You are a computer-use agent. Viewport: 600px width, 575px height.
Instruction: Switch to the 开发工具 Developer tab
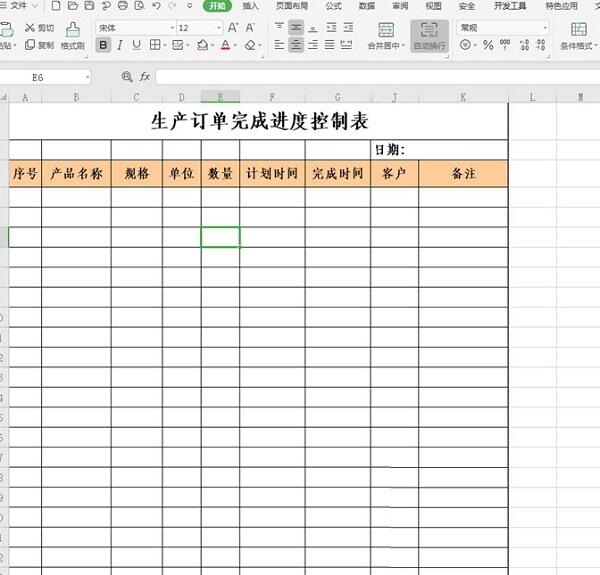pyautogui.click(x=510, y=6)
